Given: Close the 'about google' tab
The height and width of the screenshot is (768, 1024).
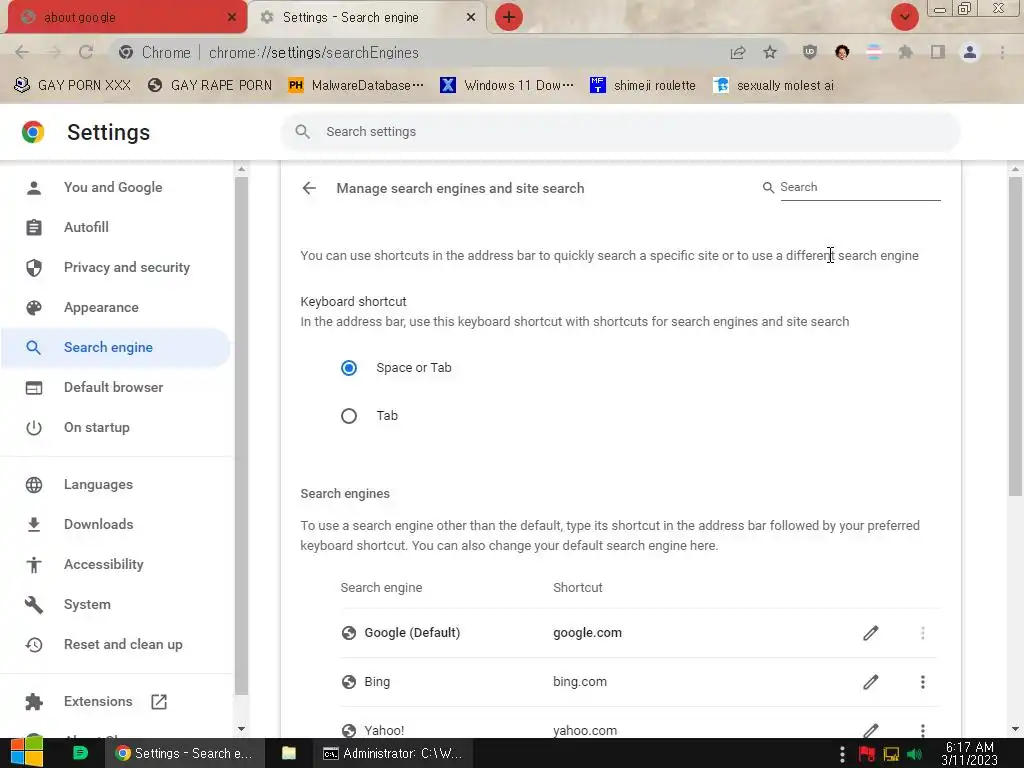Looking at the screenshot, I should (x=231, y=17).
